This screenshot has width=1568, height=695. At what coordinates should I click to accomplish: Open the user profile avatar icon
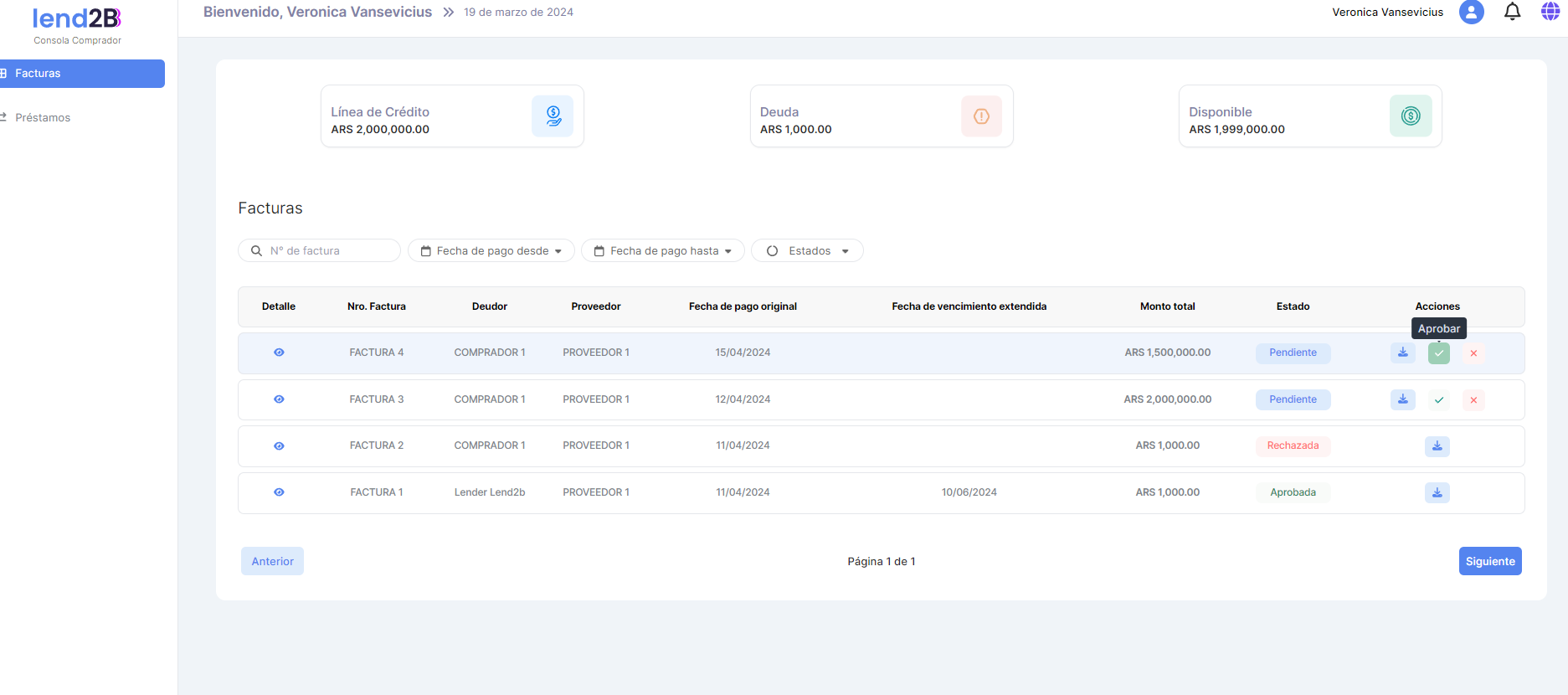click(x=1471, y=12)
